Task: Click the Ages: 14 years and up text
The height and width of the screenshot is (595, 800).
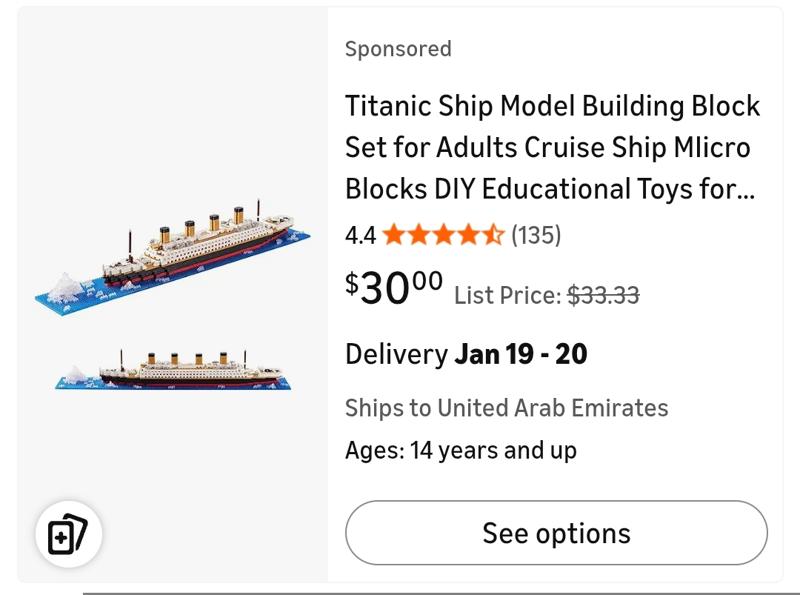Action: tap(461, 450)
